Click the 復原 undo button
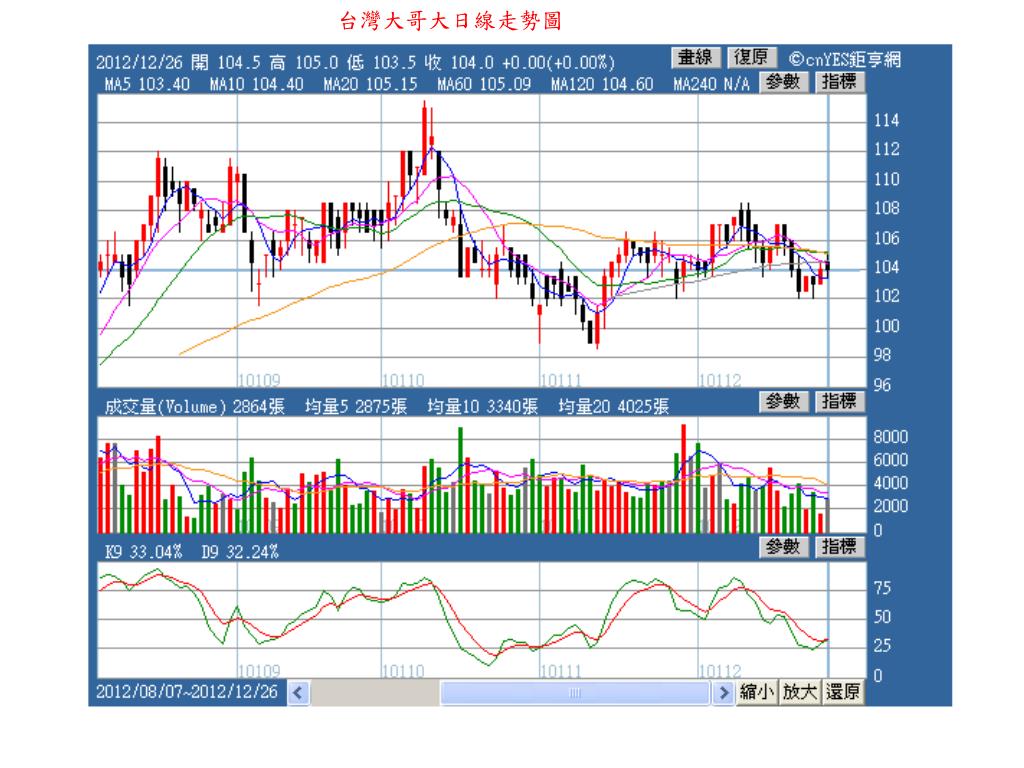 [x=751, y=58]
